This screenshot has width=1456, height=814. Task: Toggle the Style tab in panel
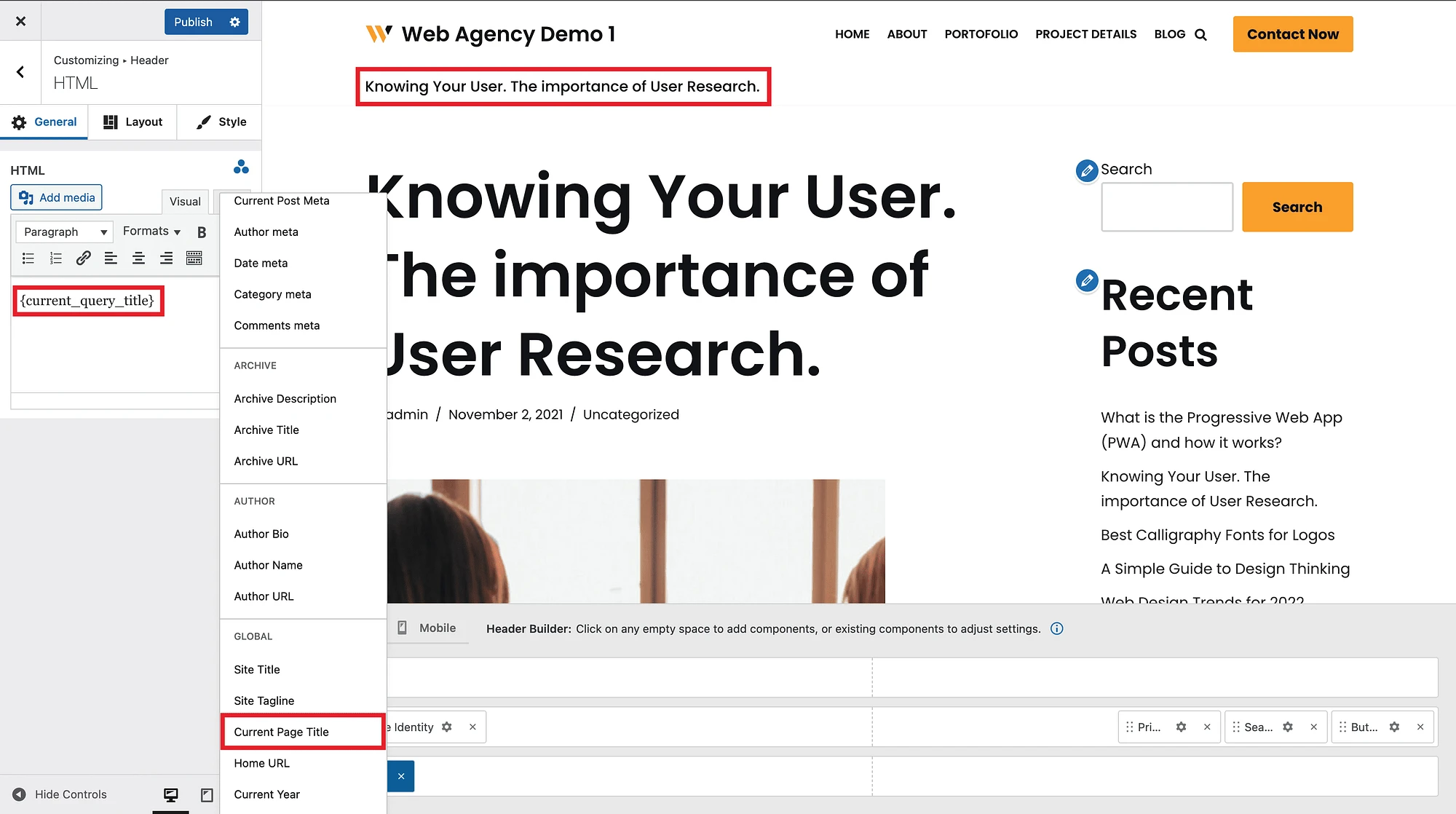pyautogui.click(x=219, y=121)
